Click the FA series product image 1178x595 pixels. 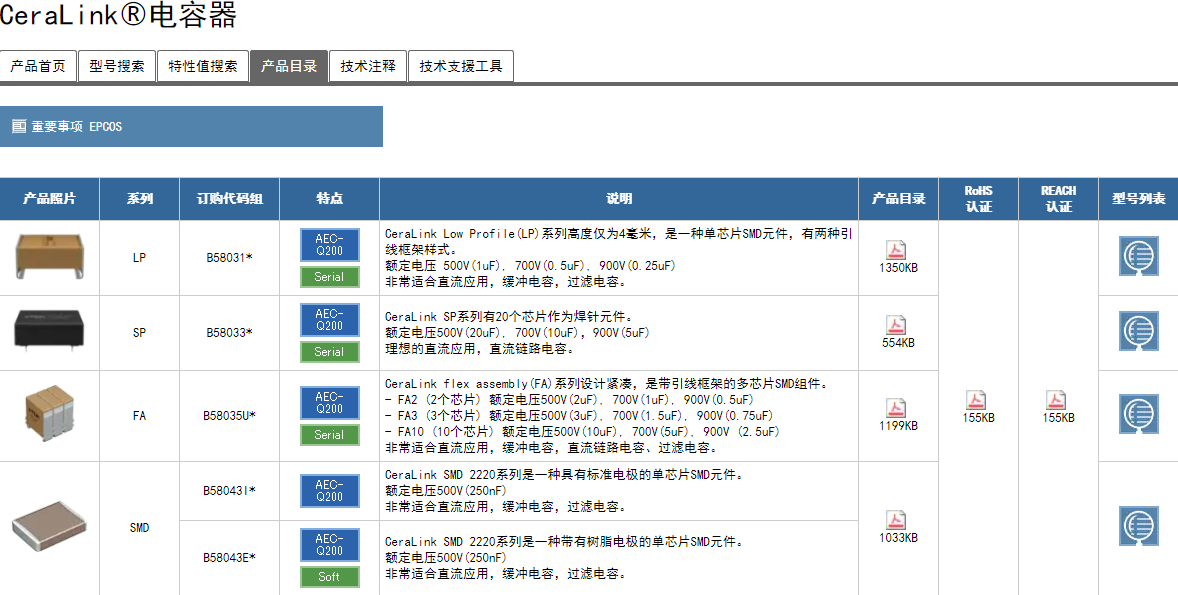[x=49, y=413]
